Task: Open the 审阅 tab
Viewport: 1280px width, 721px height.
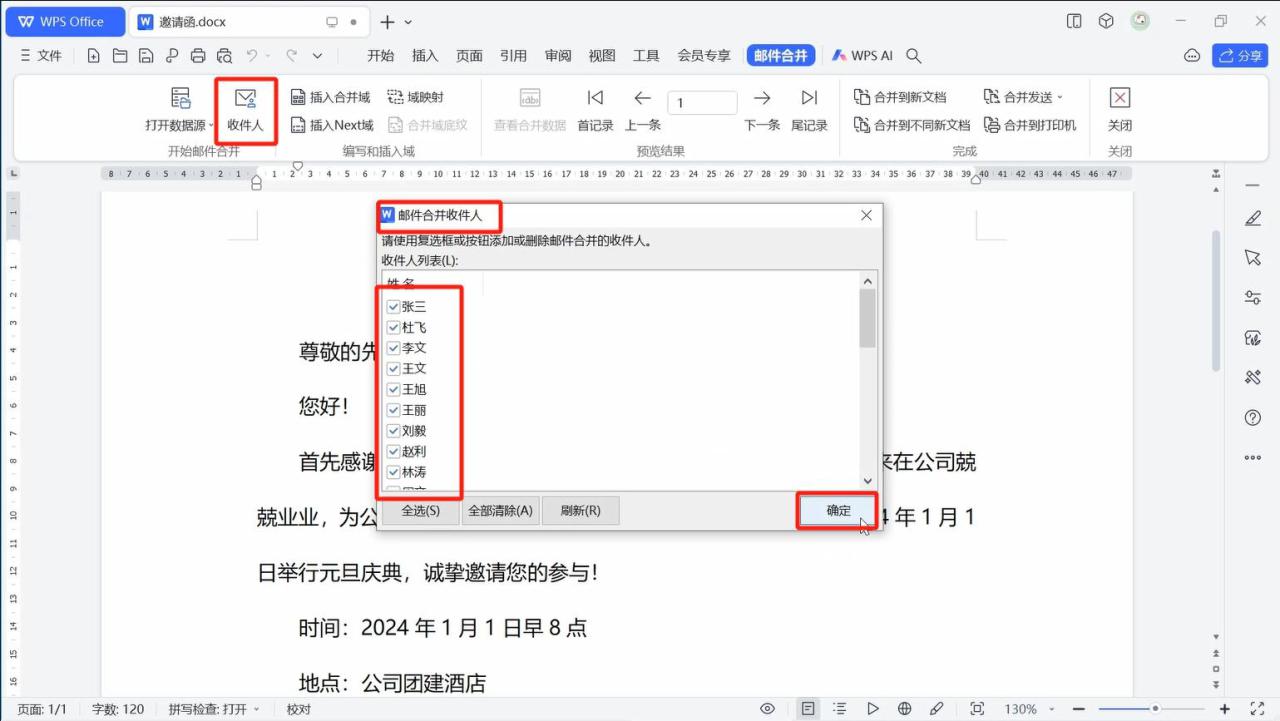Action: click(558, 56)
